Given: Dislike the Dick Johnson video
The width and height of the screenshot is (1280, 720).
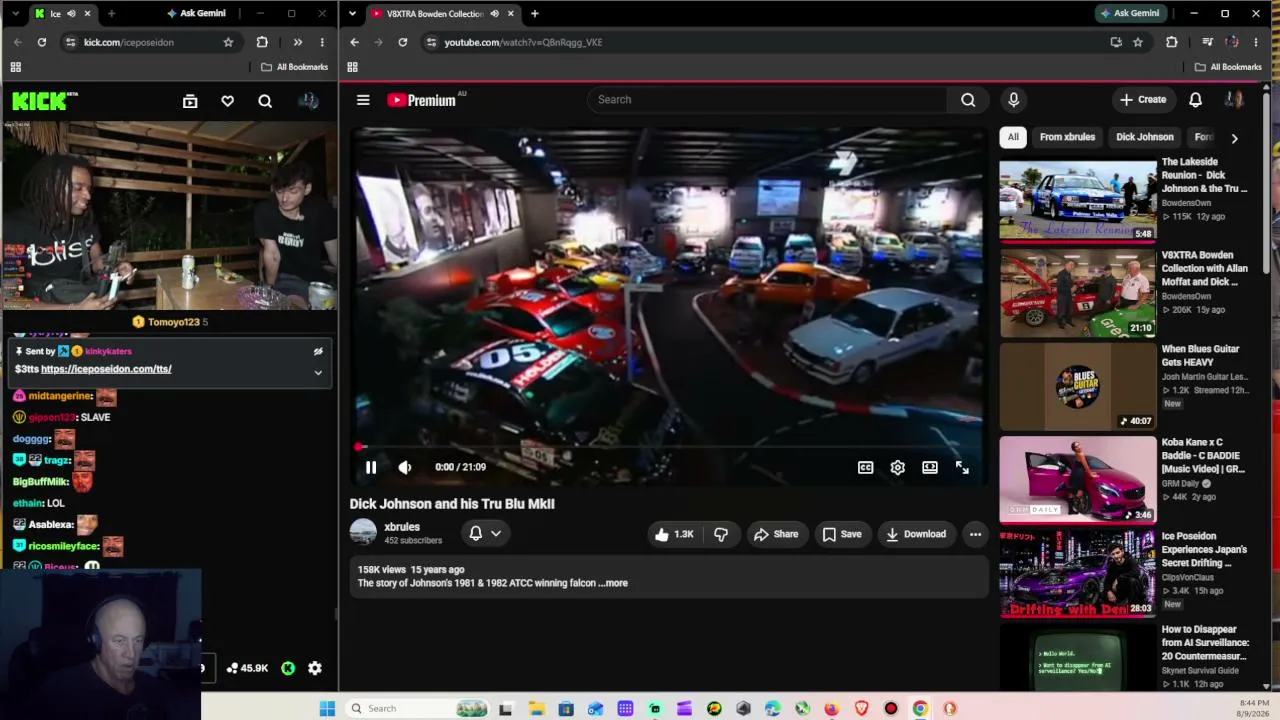Looking at the screenshot, I should pyautogui.click(x=721, y=534).
